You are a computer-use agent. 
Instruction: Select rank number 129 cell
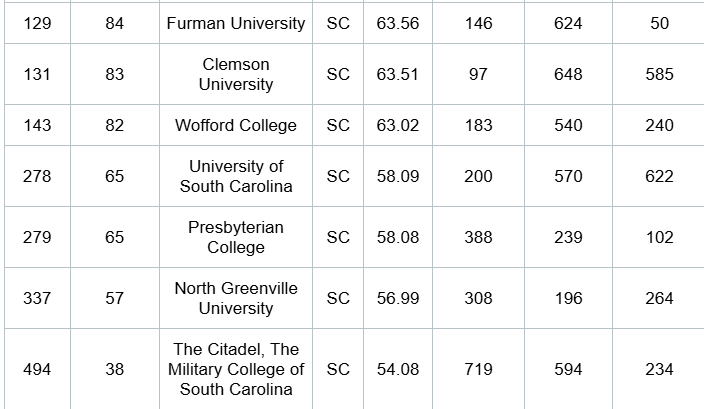(37, 23)
